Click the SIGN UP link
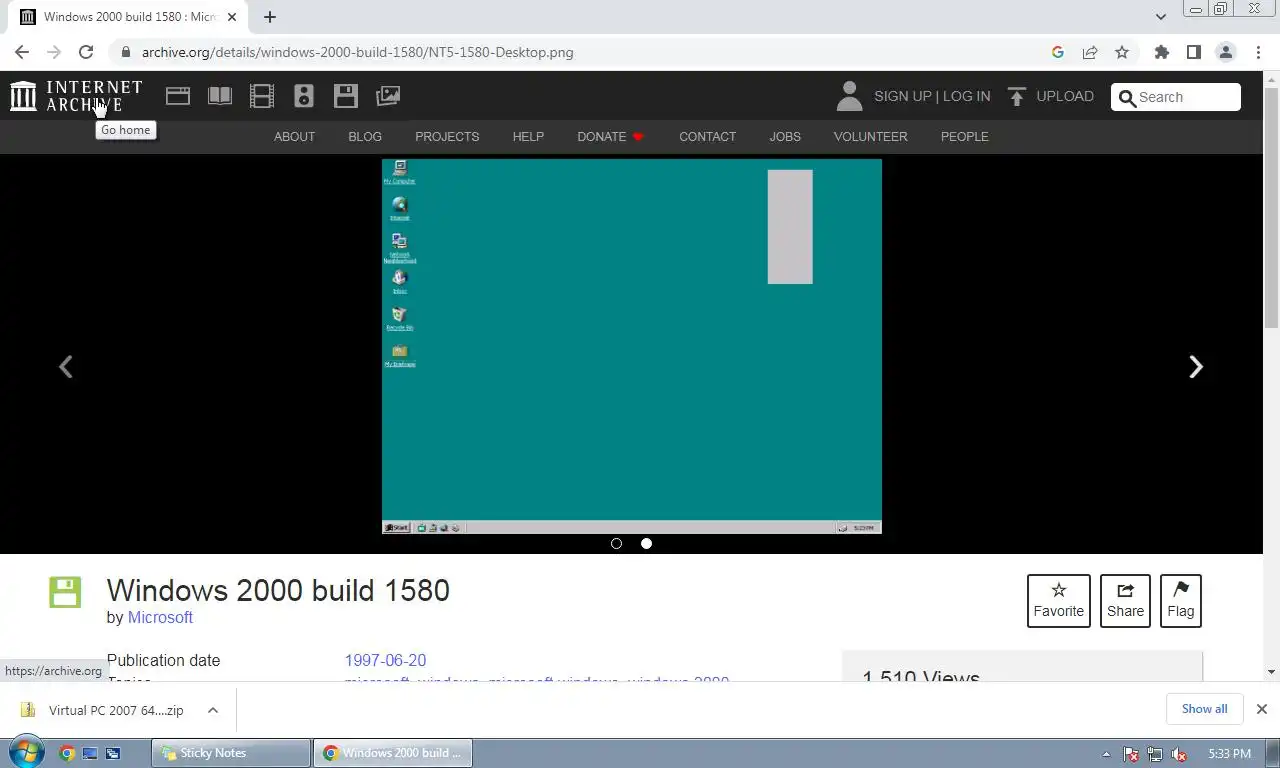 pos(902,96)
